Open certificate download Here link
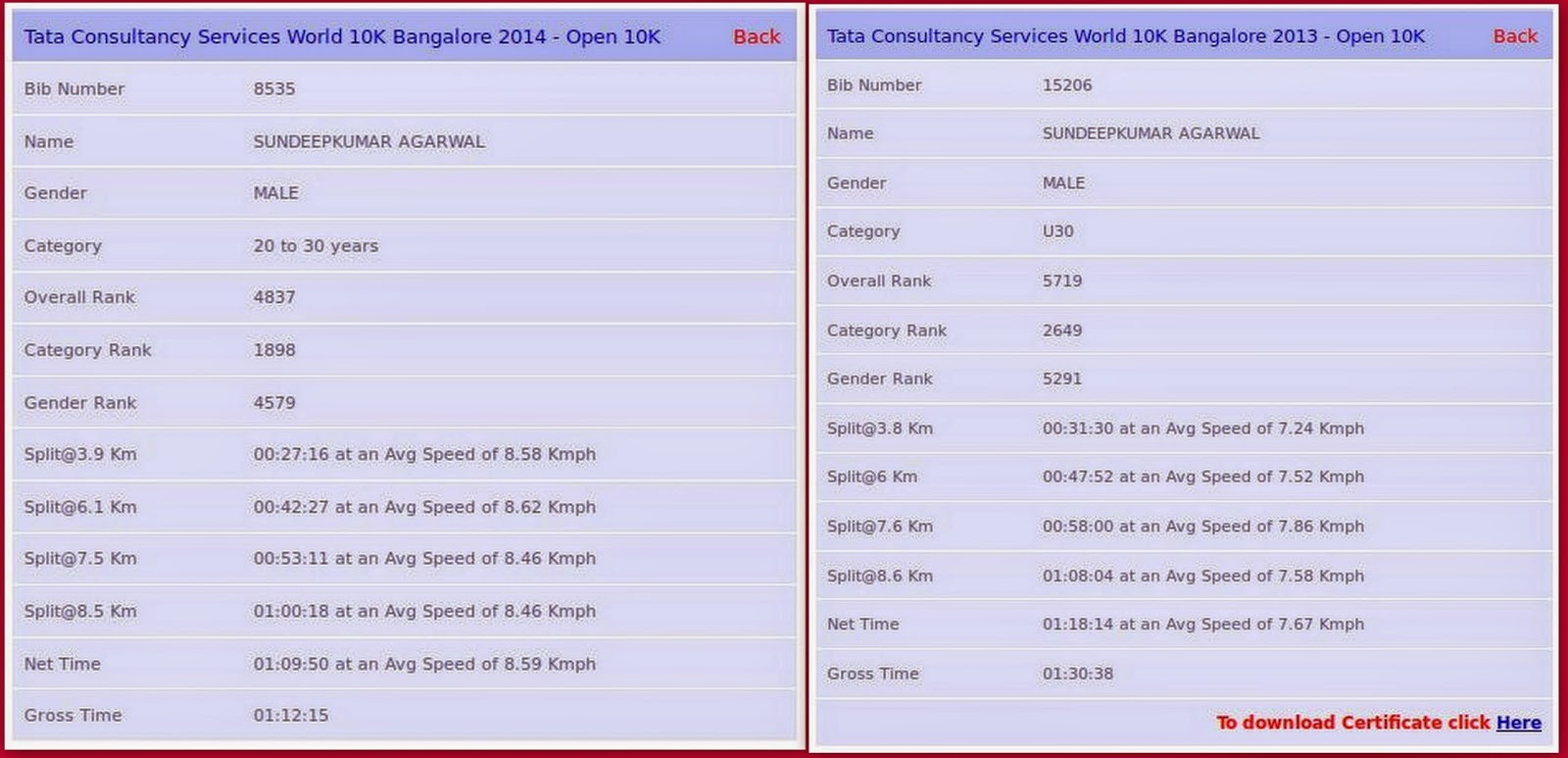Screen dimensions: 1568x758 (x=1518, y=723)
